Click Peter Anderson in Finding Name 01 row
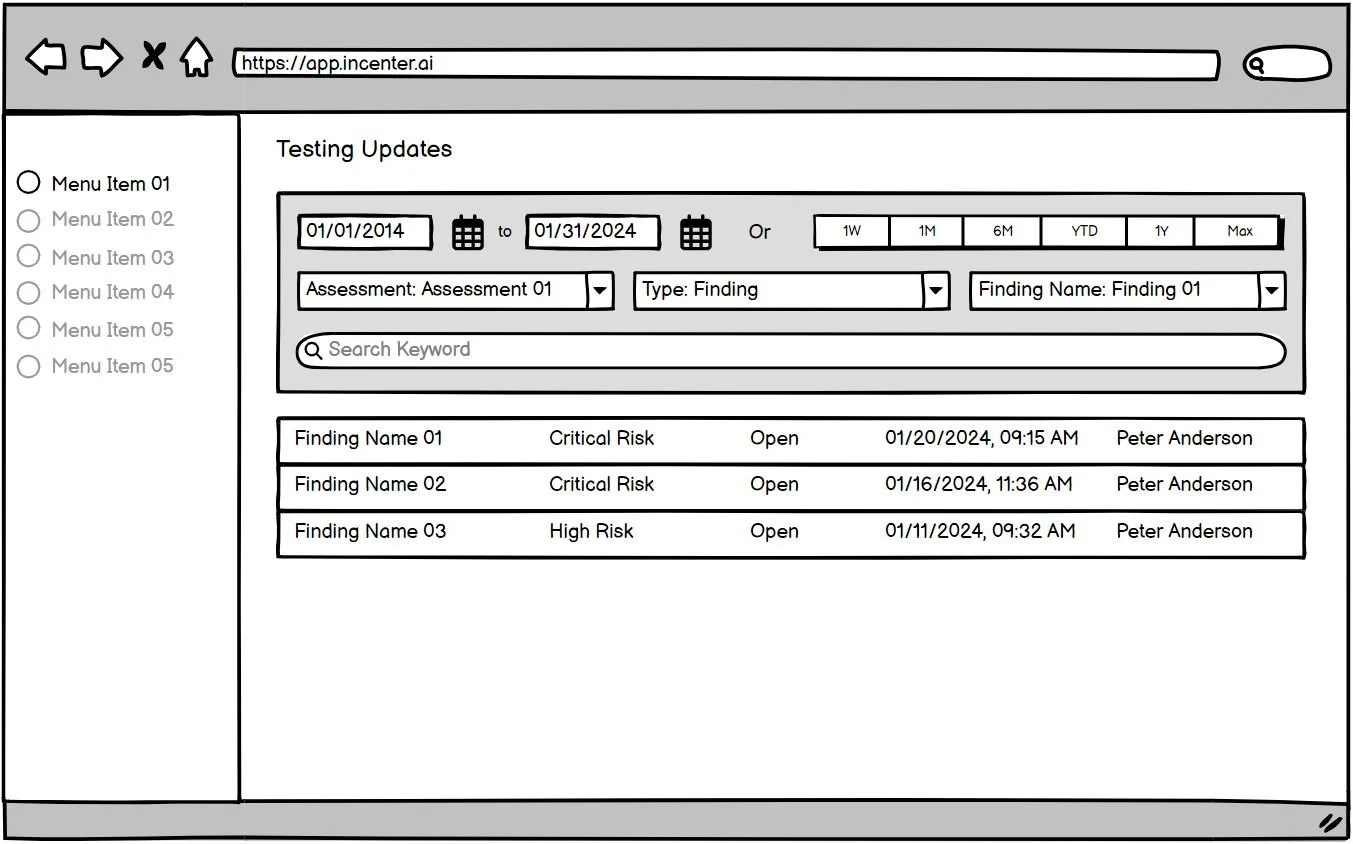The height and width of the screenshot is (844, 1353). pos(1184,438)
